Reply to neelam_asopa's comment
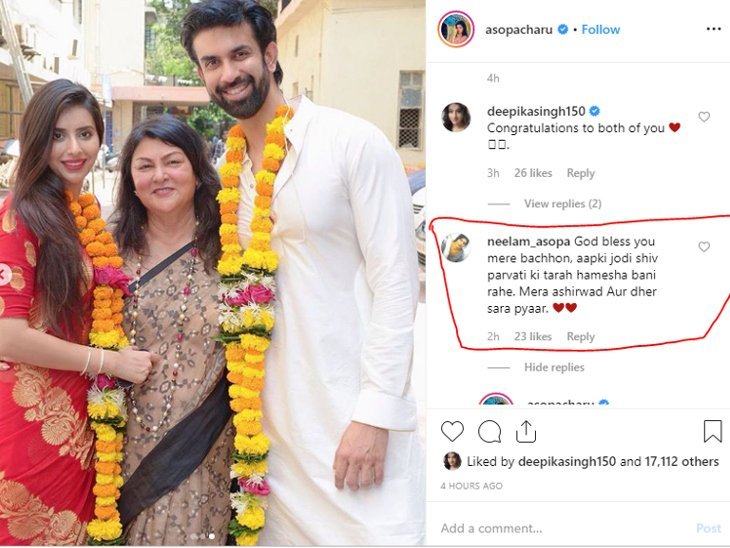 (581, 337)
